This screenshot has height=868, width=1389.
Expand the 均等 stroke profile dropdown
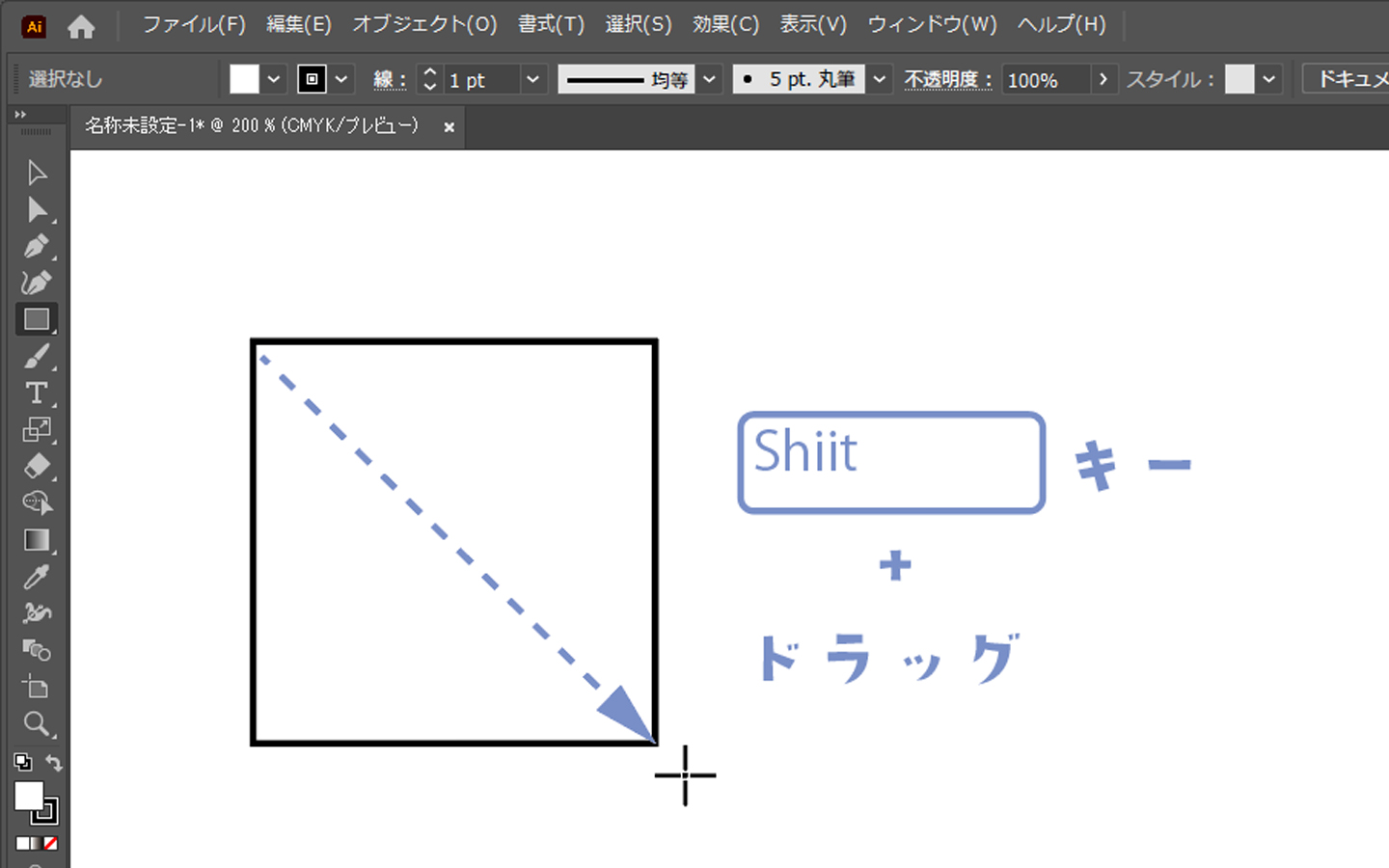pos(709,79)
